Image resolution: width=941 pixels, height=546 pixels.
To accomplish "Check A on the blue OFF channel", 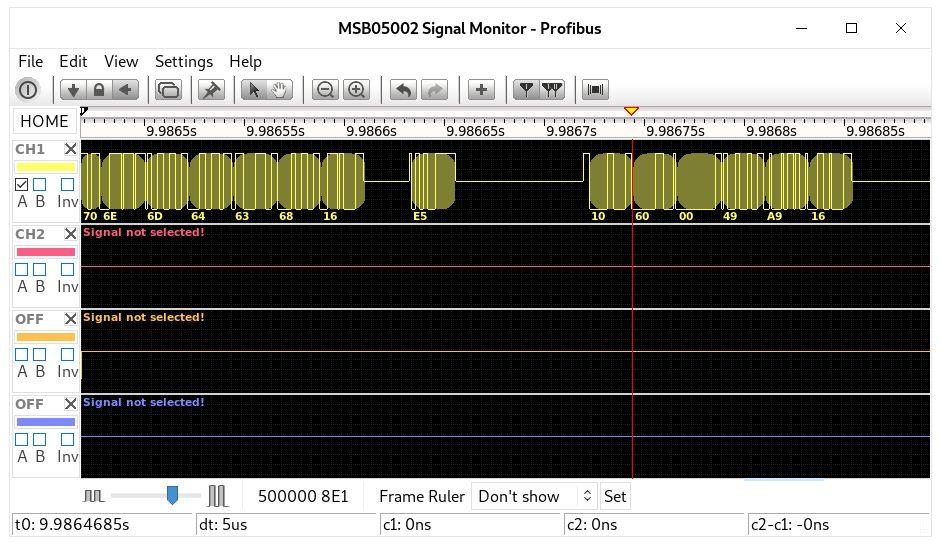I will click(22, 440).
